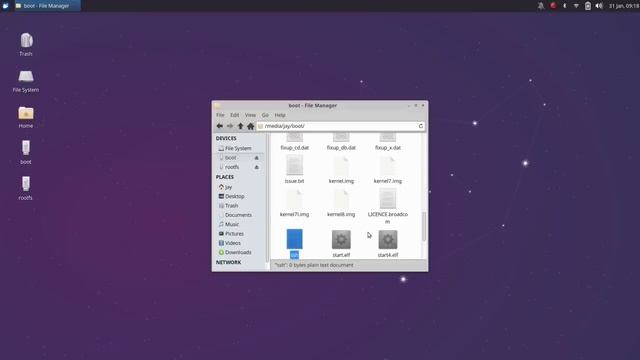Click the clock in the top panel

[x=624, y=6]
